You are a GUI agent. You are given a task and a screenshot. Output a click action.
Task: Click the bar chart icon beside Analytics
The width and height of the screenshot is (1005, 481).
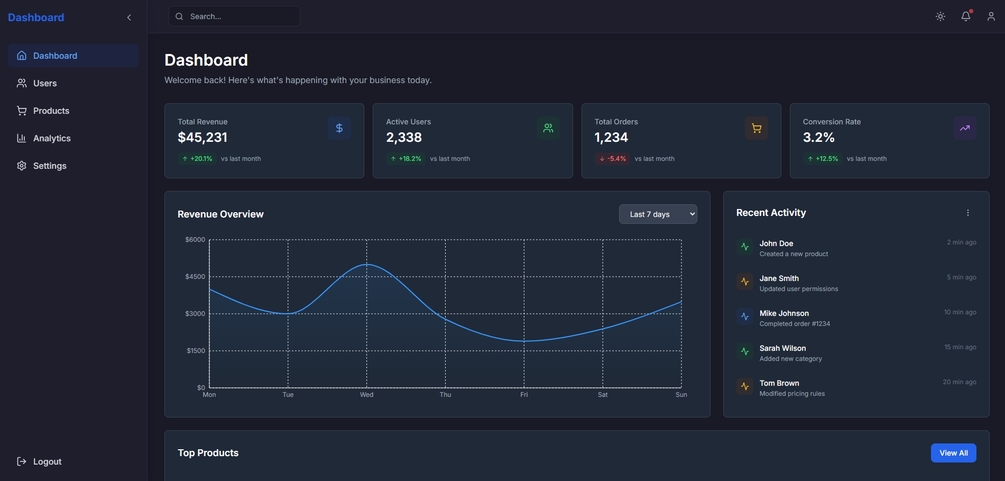tap(22, 139)
